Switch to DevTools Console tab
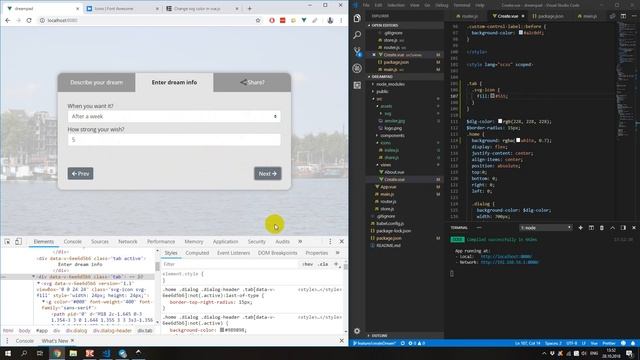This screenshot has width=640, height=360. (73, 242)
